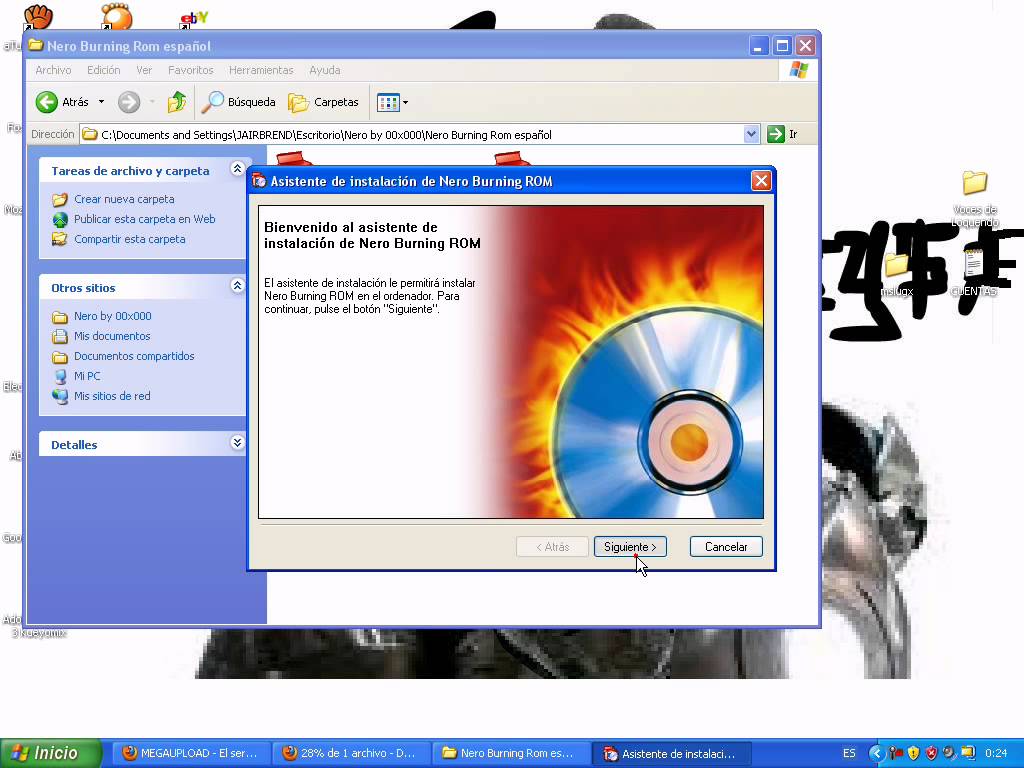Collapse Tareas de archivo y carpeta panel
1024x768 pixels.
[x=237, y=169]
